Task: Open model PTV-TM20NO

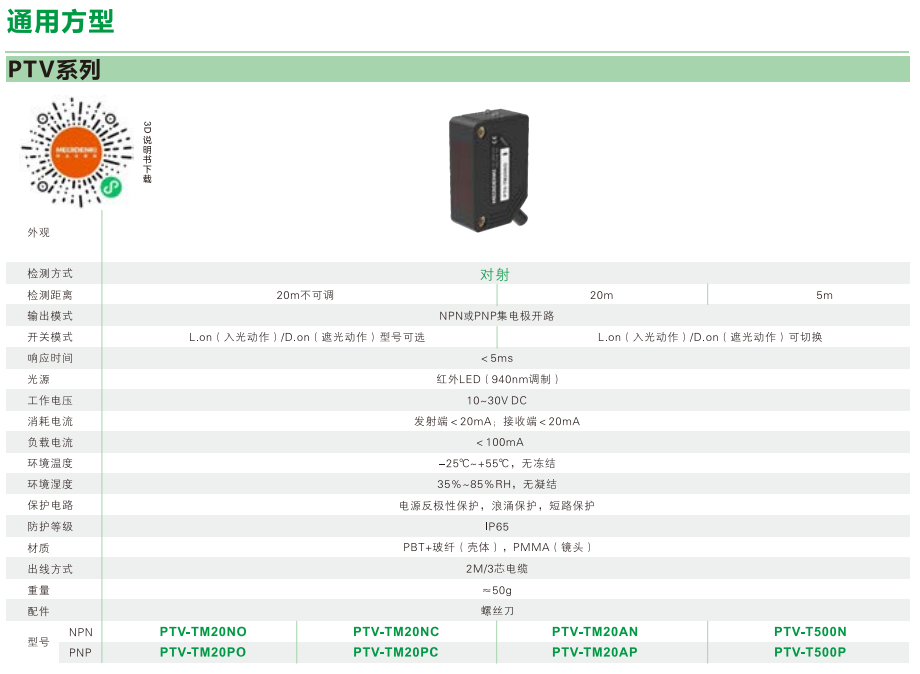Action: 203,631
